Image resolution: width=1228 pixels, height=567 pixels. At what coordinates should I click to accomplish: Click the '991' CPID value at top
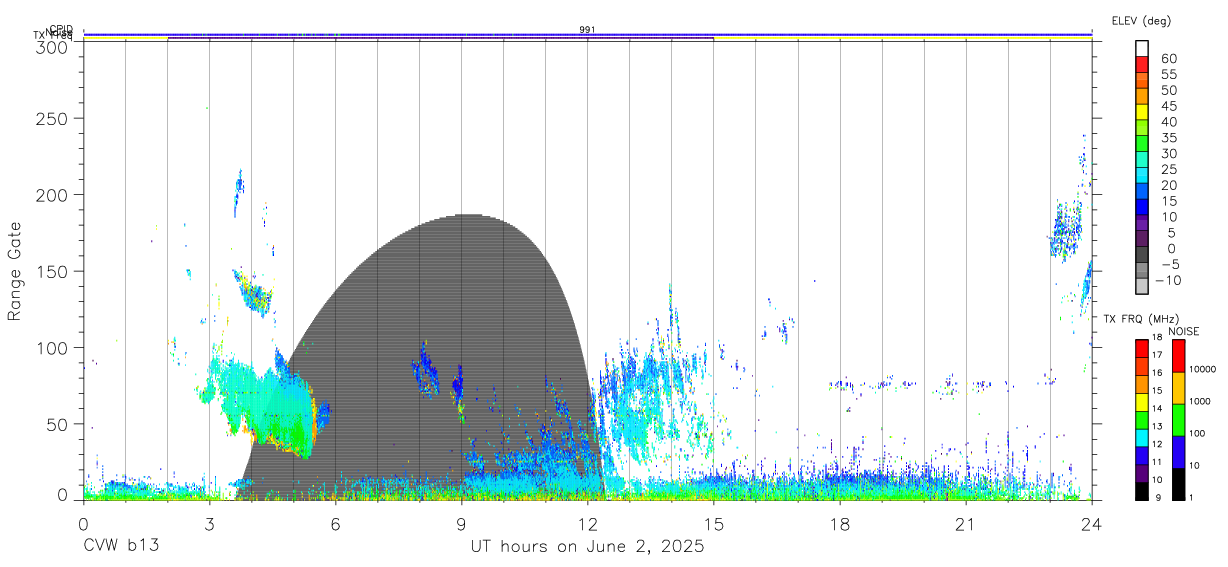point(588,30)
